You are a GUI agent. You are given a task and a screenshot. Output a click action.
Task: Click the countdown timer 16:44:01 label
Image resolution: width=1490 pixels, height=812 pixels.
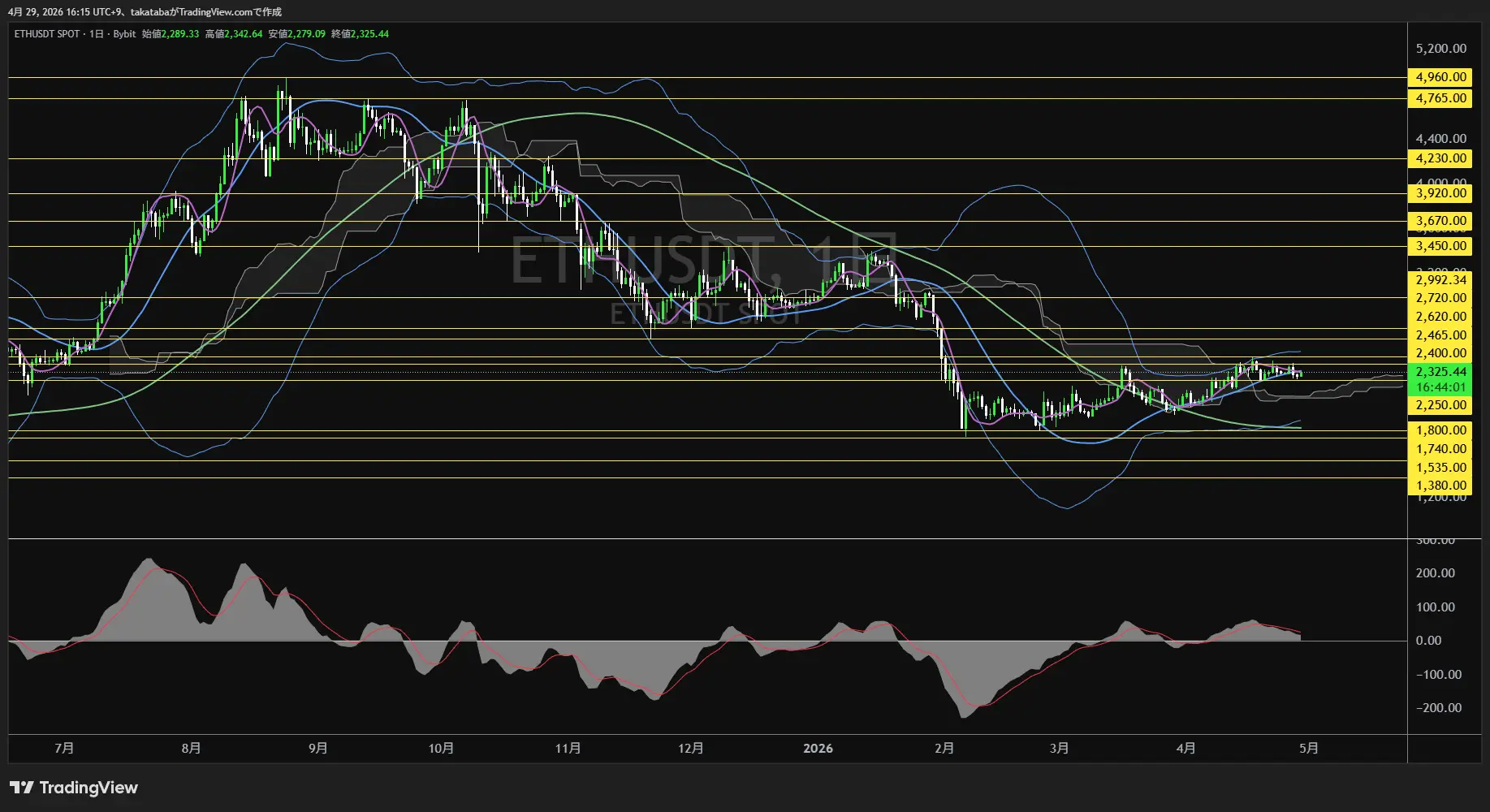(1440, 387)
